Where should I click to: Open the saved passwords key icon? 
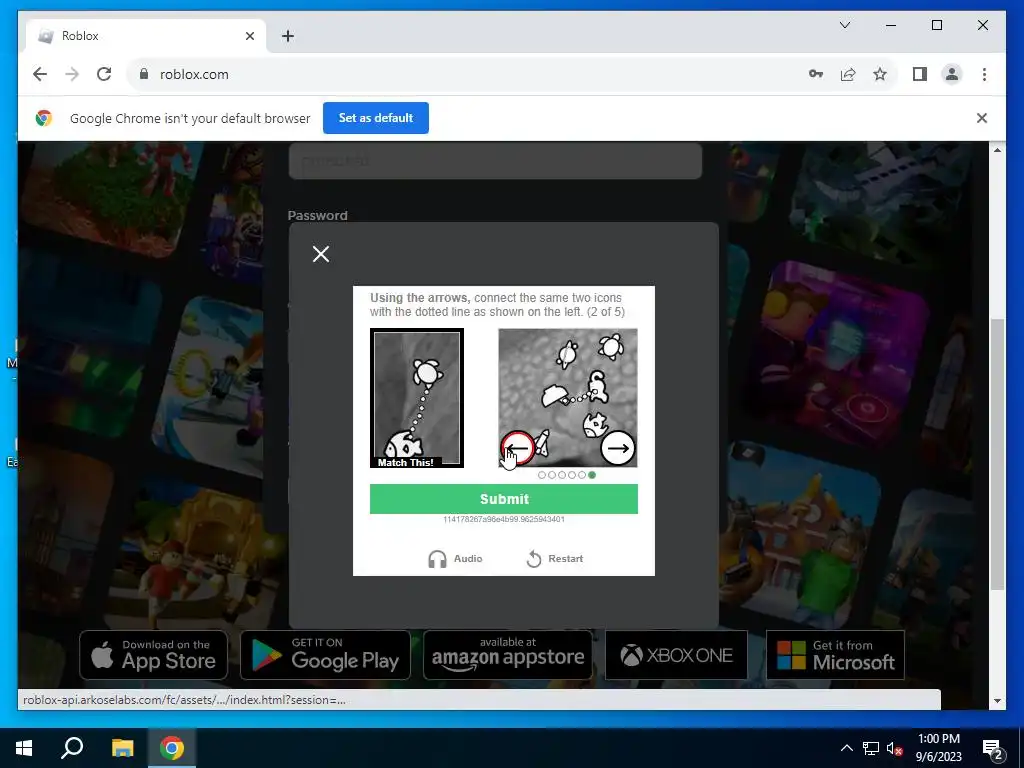tap(816, 74)
